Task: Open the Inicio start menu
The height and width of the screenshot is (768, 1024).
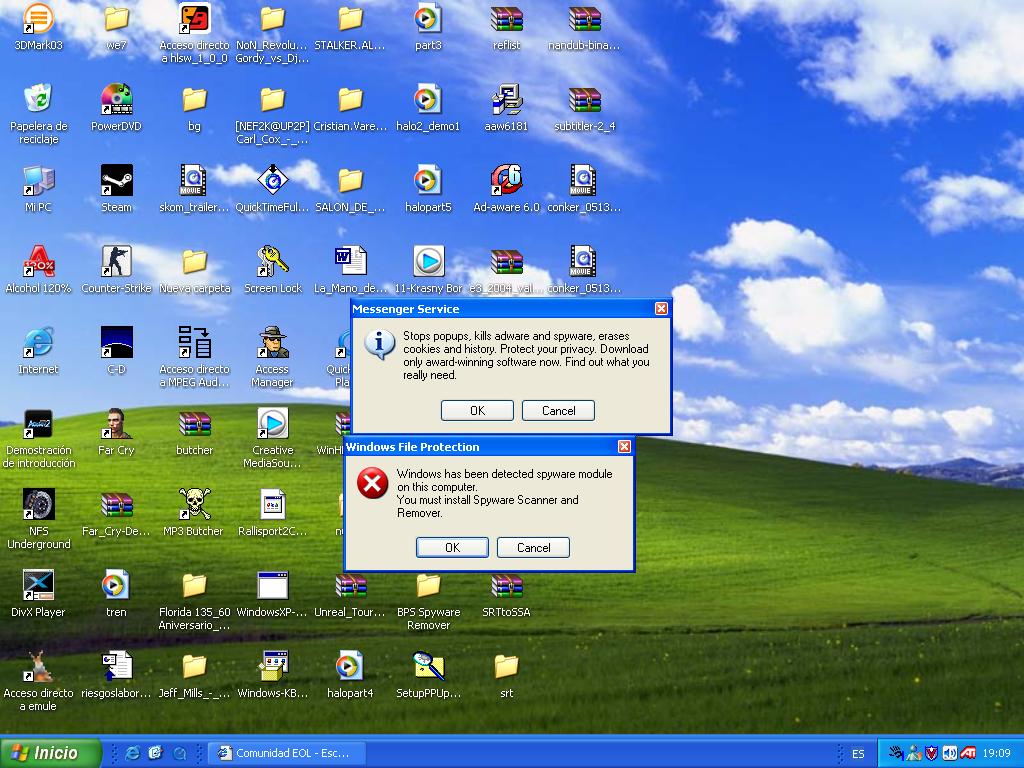Action: (x=51, y=753)
